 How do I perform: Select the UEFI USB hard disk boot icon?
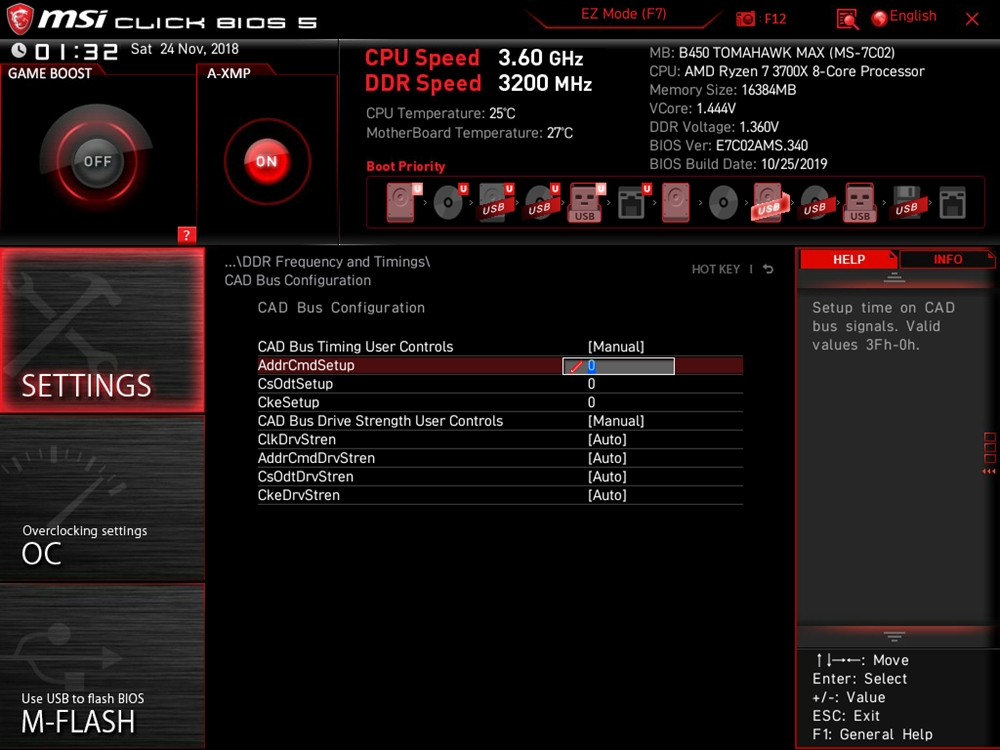click(496, 202)
